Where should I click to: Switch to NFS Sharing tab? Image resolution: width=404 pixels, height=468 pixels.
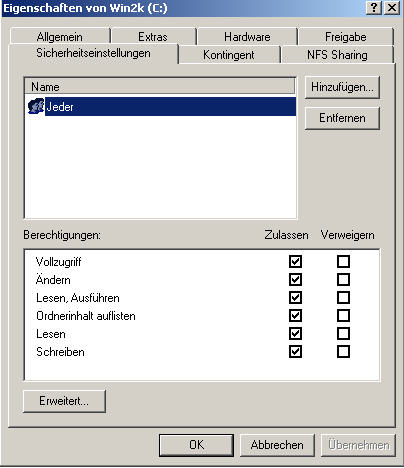tap(337, 55)
